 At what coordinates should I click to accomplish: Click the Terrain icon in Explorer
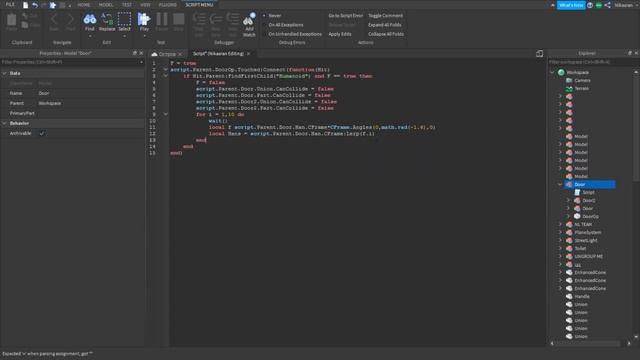click(569, 88)
